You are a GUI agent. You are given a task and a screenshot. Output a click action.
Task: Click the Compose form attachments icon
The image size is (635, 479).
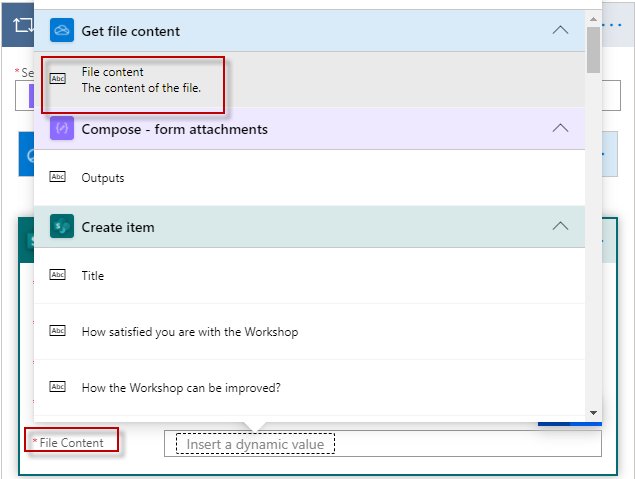pyautogui.click(x=63, y=129)
